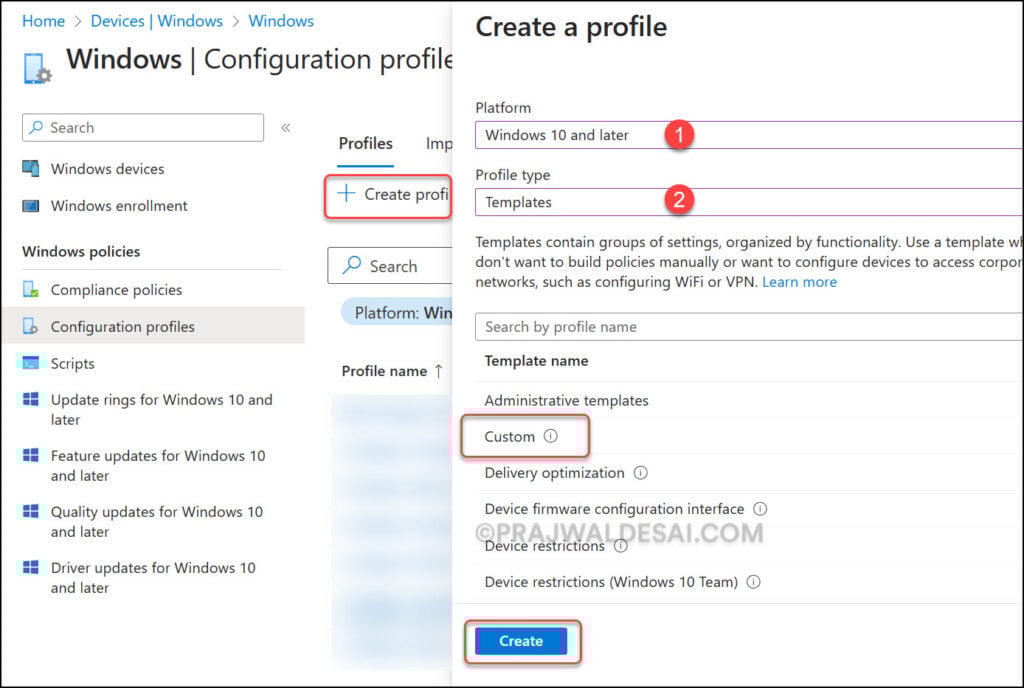Open Update rings for Windows 10 and later
The width and height of the screenshot is (1024, 688).
pos(161,409)
